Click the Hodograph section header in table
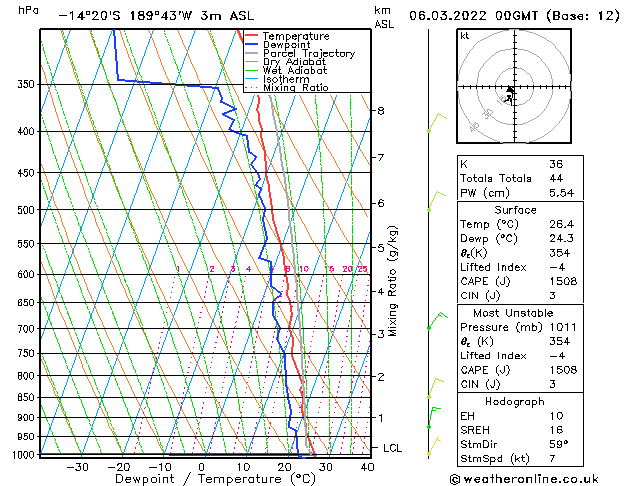 pos(512,401)
